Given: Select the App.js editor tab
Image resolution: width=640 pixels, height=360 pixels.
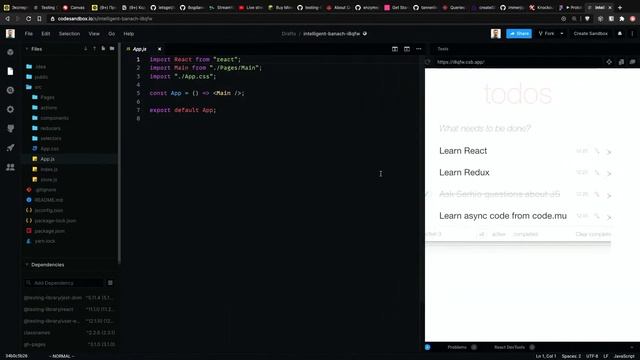Looking at the screenshot, I should 140,49.
